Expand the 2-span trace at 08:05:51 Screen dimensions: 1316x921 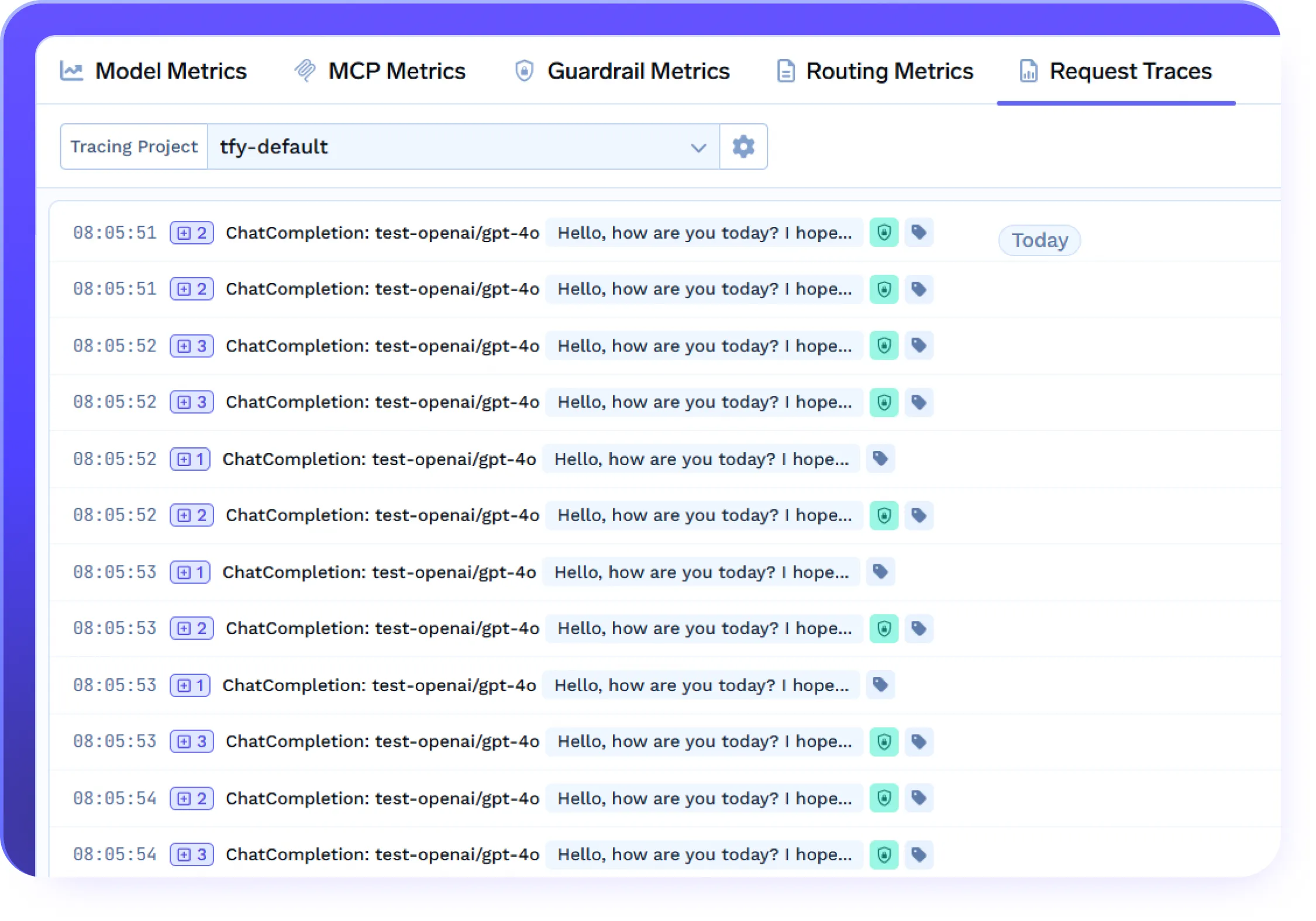(191, 232)
